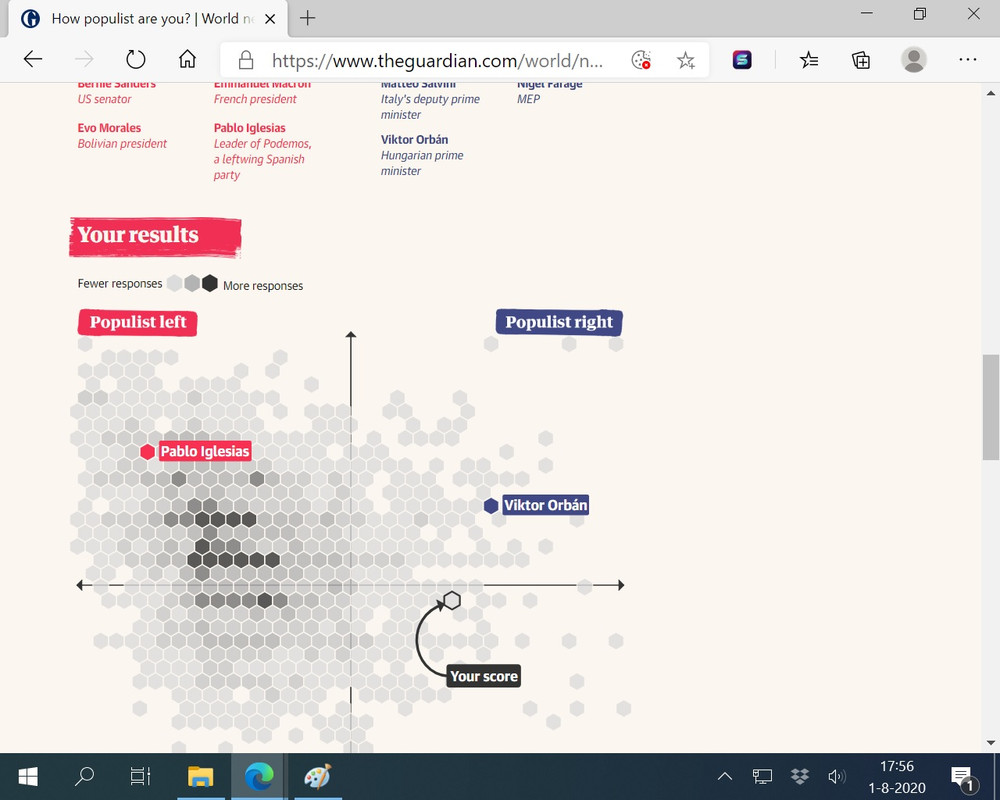The image size is (1000, 800).
Task: Open the notification center
Action: click(964, 778)
